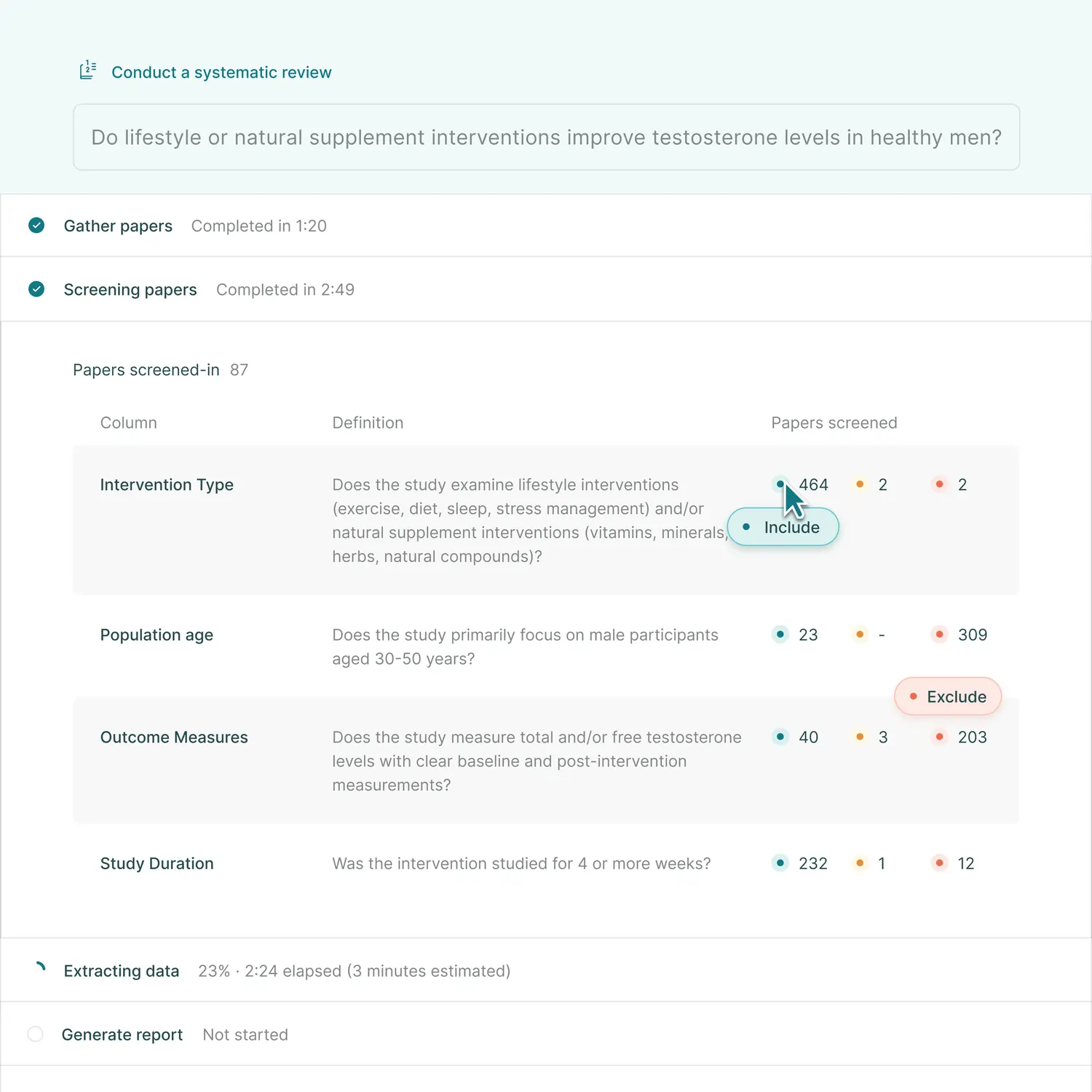This screenshot has width=1092, height=1092.
Task: Collapse the Screening papers section
Action: [x=130, y=290]
